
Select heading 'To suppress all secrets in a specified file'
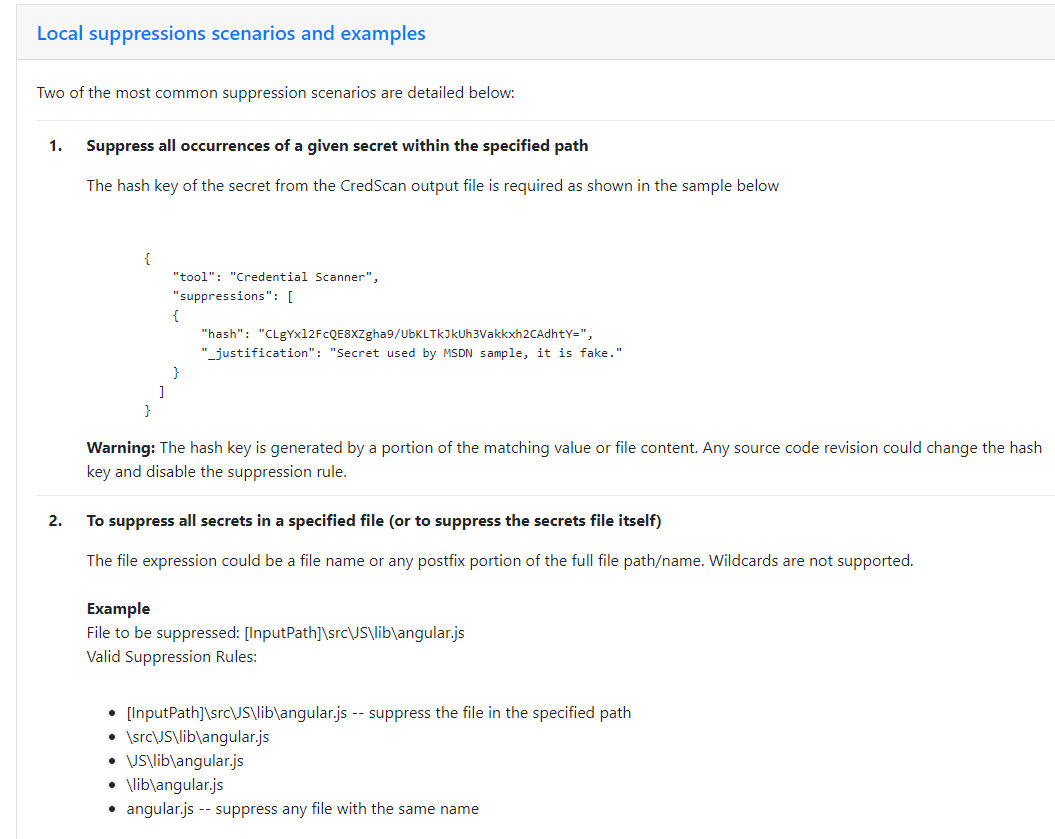pos(373,521)
